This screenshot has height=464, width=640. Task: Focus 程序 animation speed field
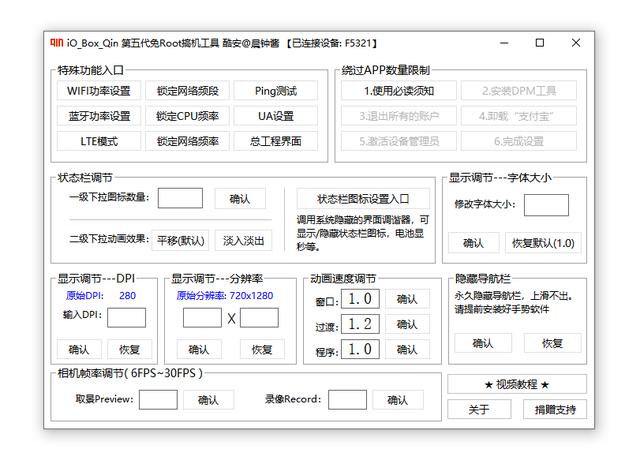click(360, 349)
